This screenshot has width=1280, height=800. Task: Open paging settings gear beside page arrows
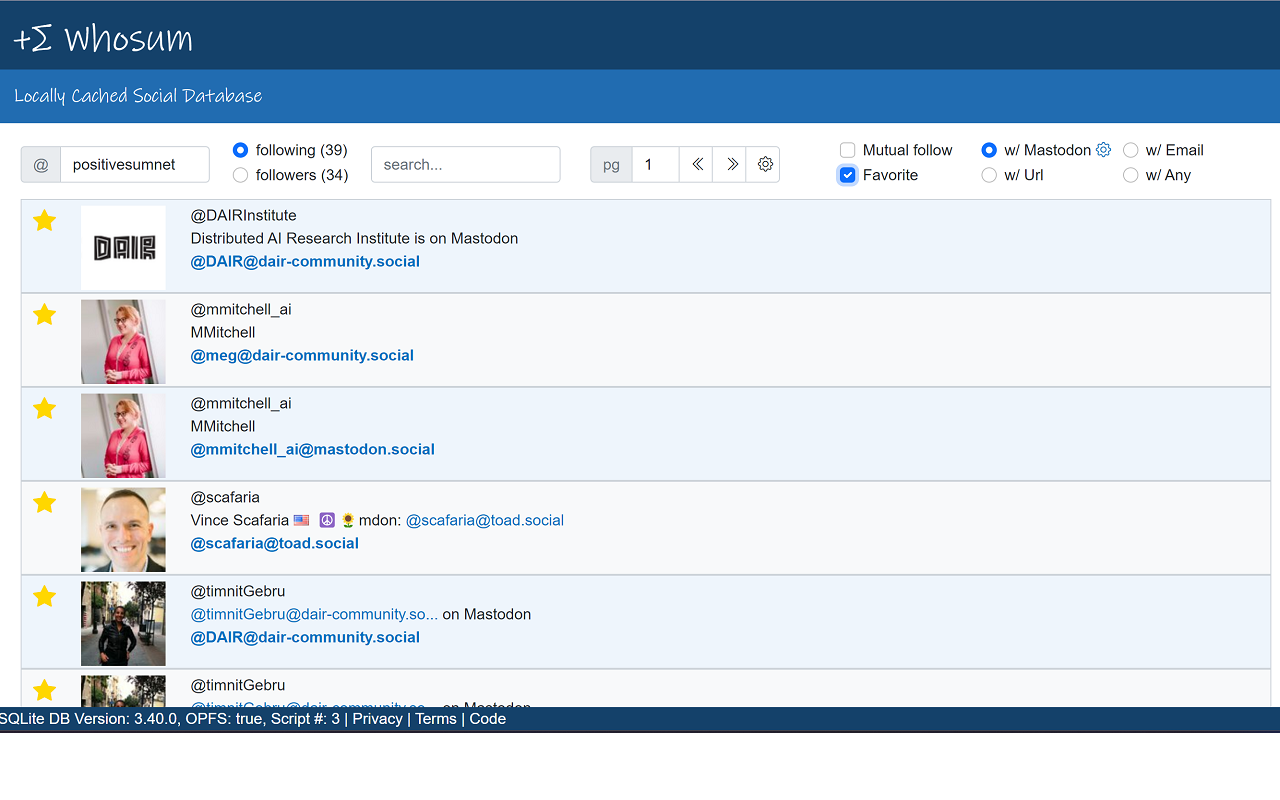tap(765, 164)
